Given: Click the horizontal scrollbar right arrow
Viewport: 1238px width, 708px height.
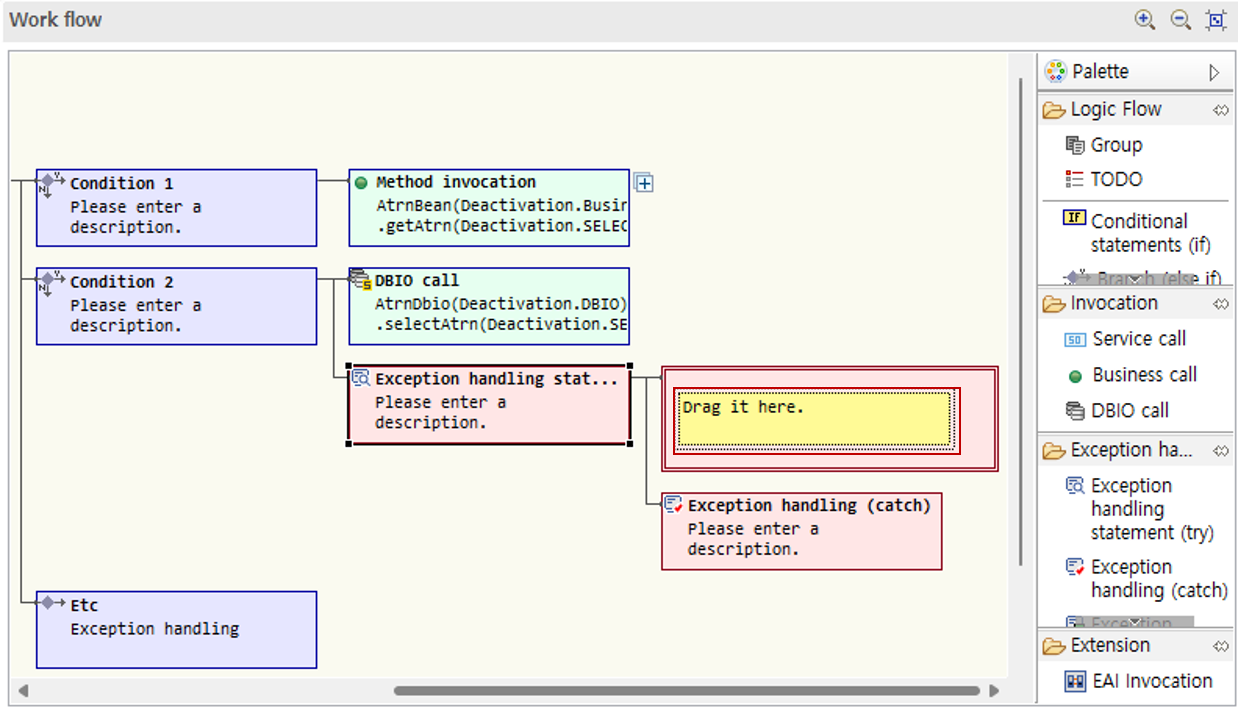Looking at the screenshot, I should [x=994, y=690].
